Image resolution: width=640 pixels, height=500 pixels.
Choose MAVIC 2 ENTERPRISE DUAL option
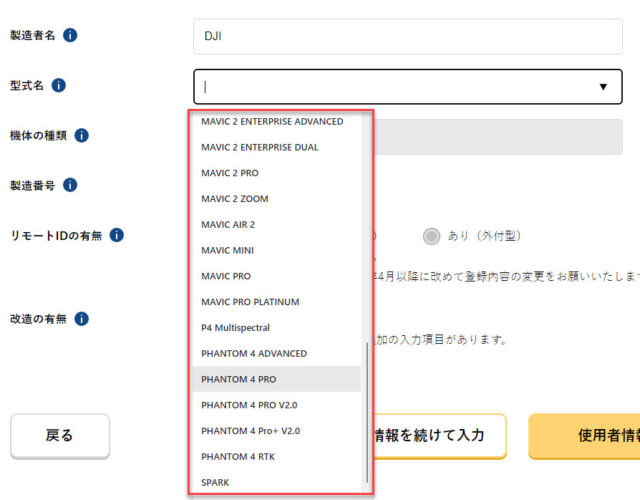point(276,147)
